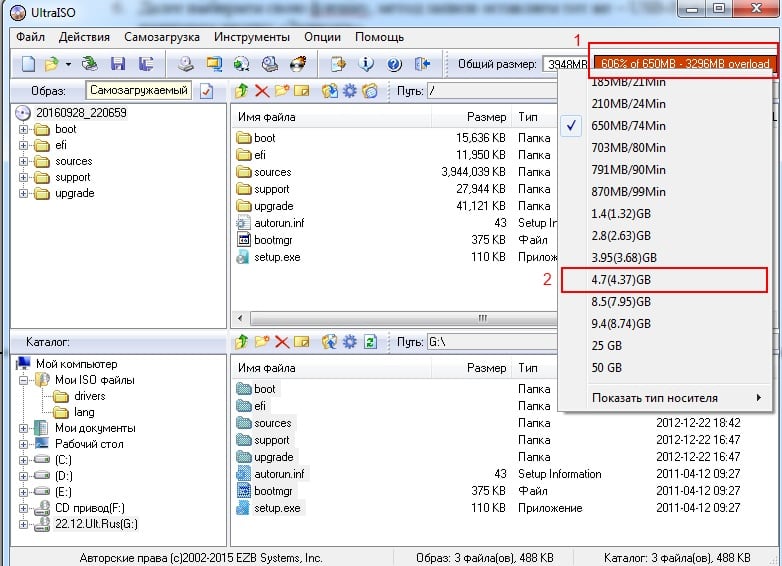782x566 pixels.
Task: Expand the sources folder in image tree
Action: [x=23, y=162]
